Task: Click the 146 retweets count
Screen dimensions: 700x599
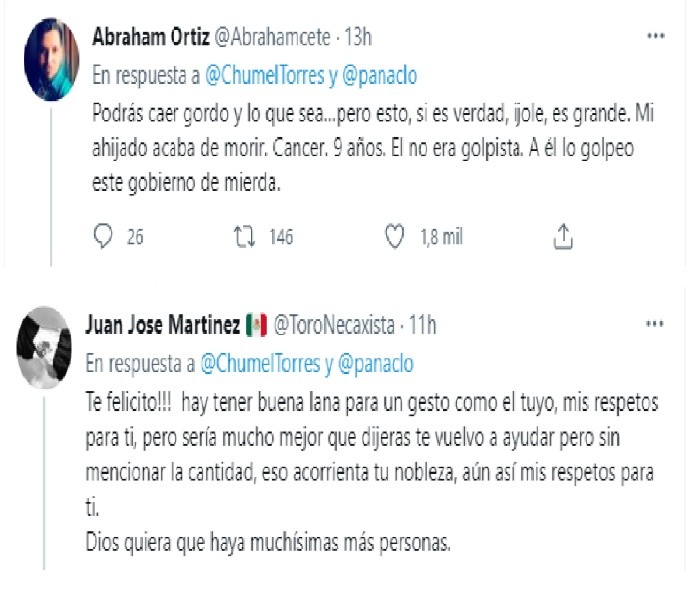Action: [x=281, y=237]
